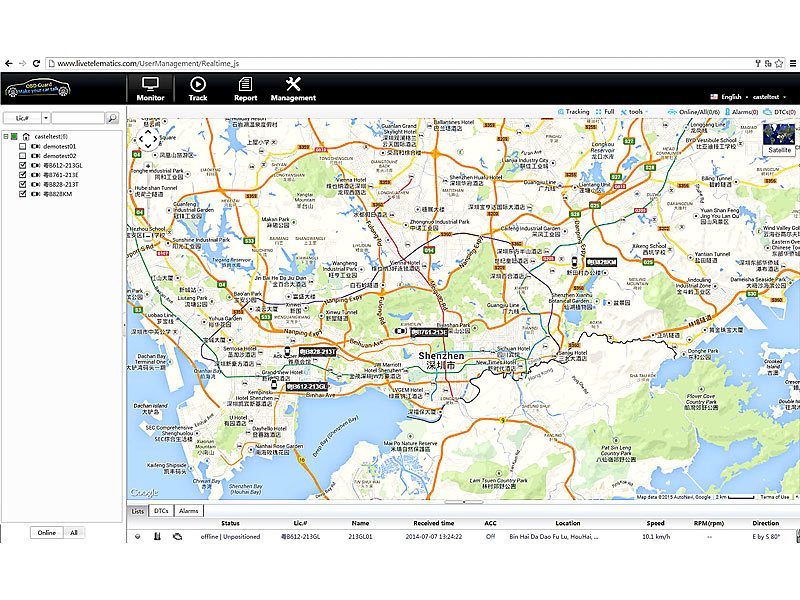
Task: Click the battery icon in list row
Action: coord(157,537)
